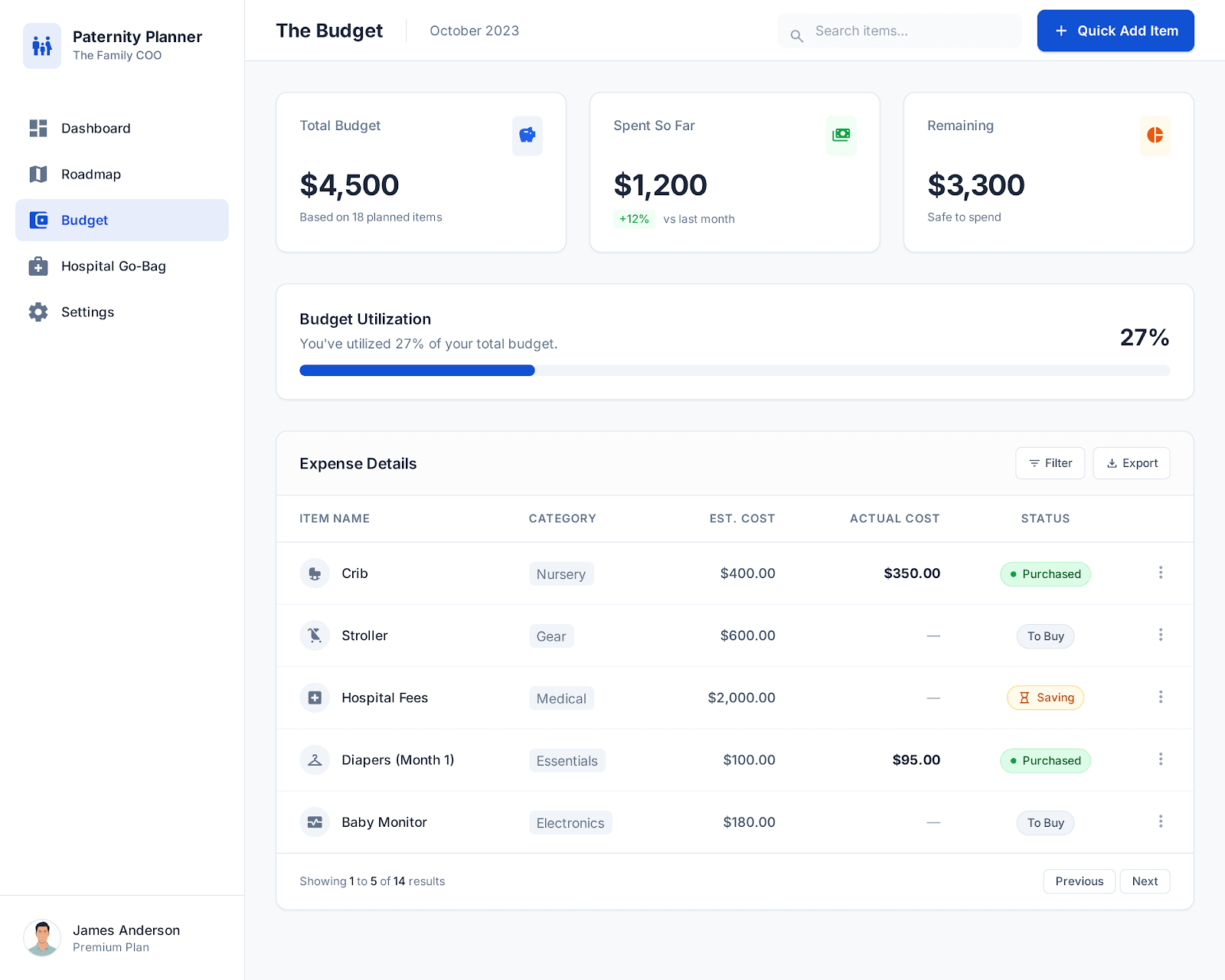Image resolution: width=1225 pixels, height=980 pixels.
Task: Expand the actions menu for Baby Monitor
Action: [x=1161, y=822]
